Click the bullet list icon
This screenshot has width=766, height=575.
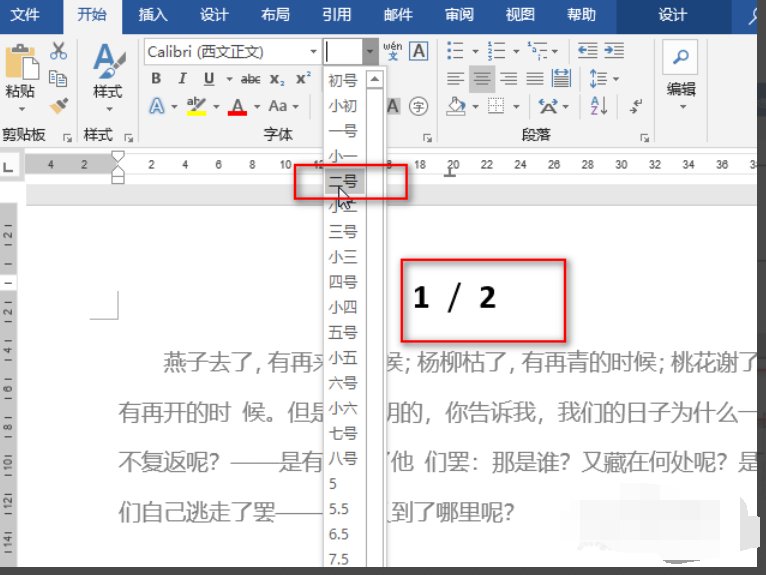(455, 51)
